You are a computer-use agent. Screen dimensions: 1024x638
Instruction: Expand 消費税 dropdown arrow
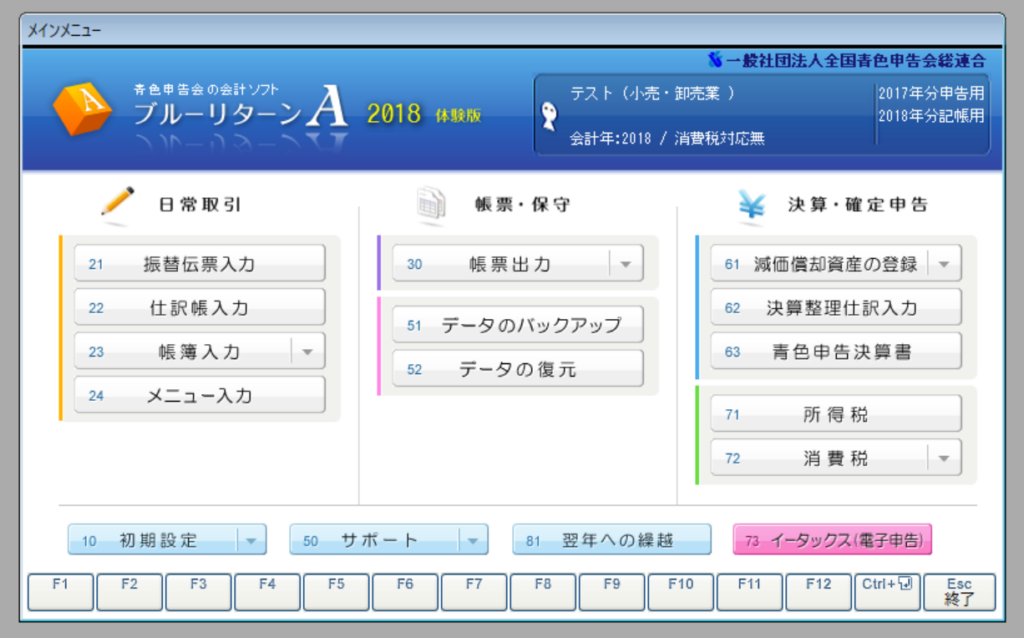pyautogui.click(x=944, y=458)
